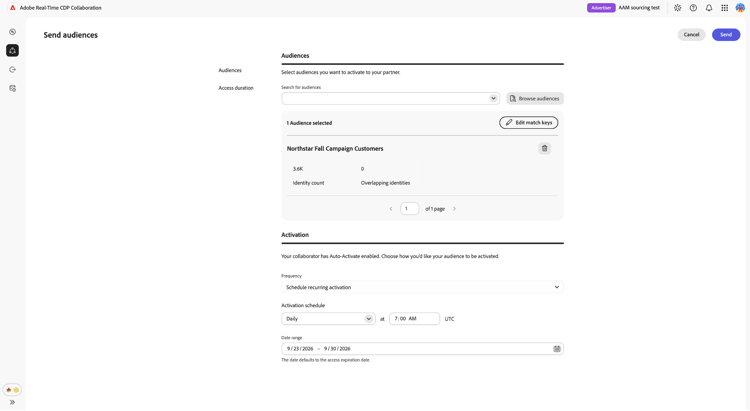Click 'The date defaults to access expiration' note
Image resolution: width=750 pixels, height=411 pixels.
click(326, 360)
